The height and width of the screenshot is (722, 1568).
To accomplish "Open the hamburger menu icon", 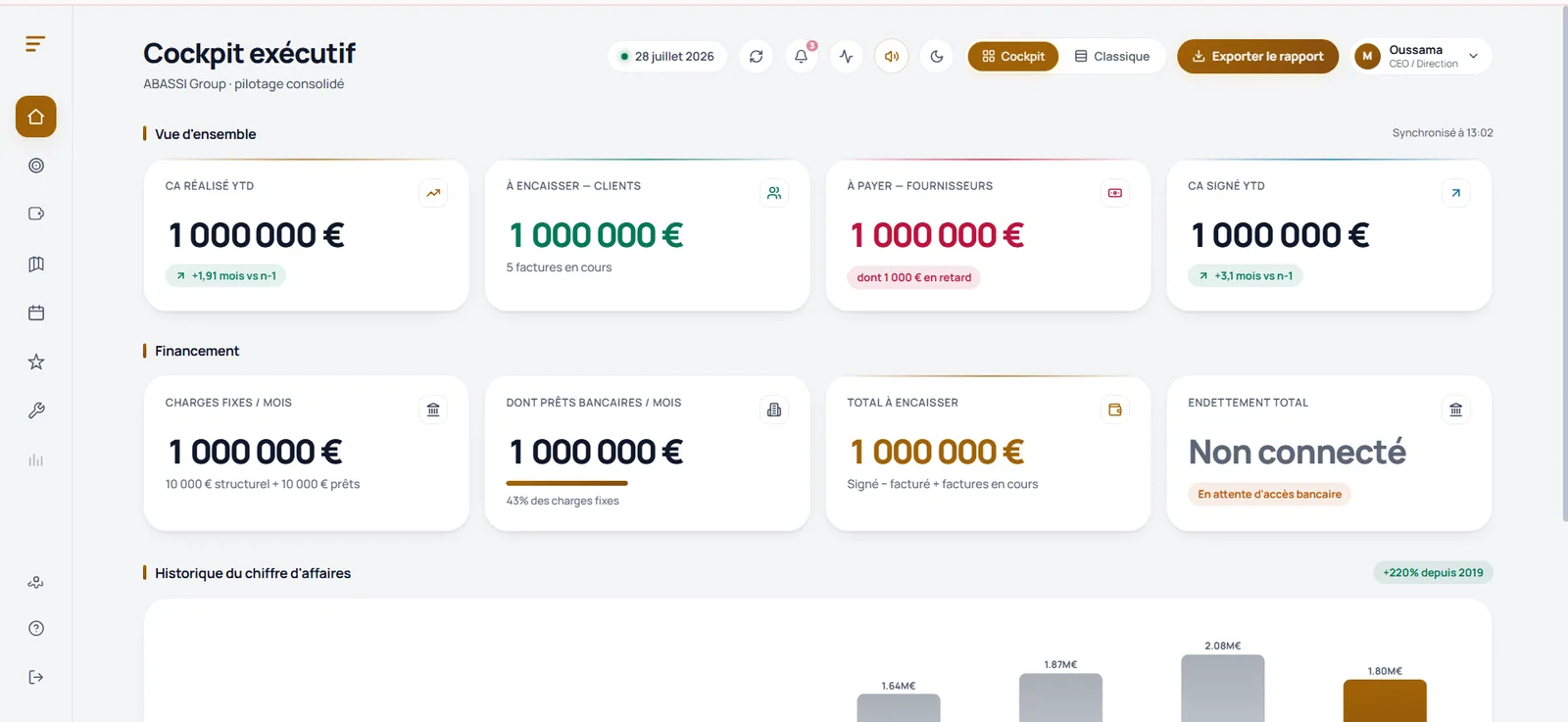I will [x=35, y=44].
